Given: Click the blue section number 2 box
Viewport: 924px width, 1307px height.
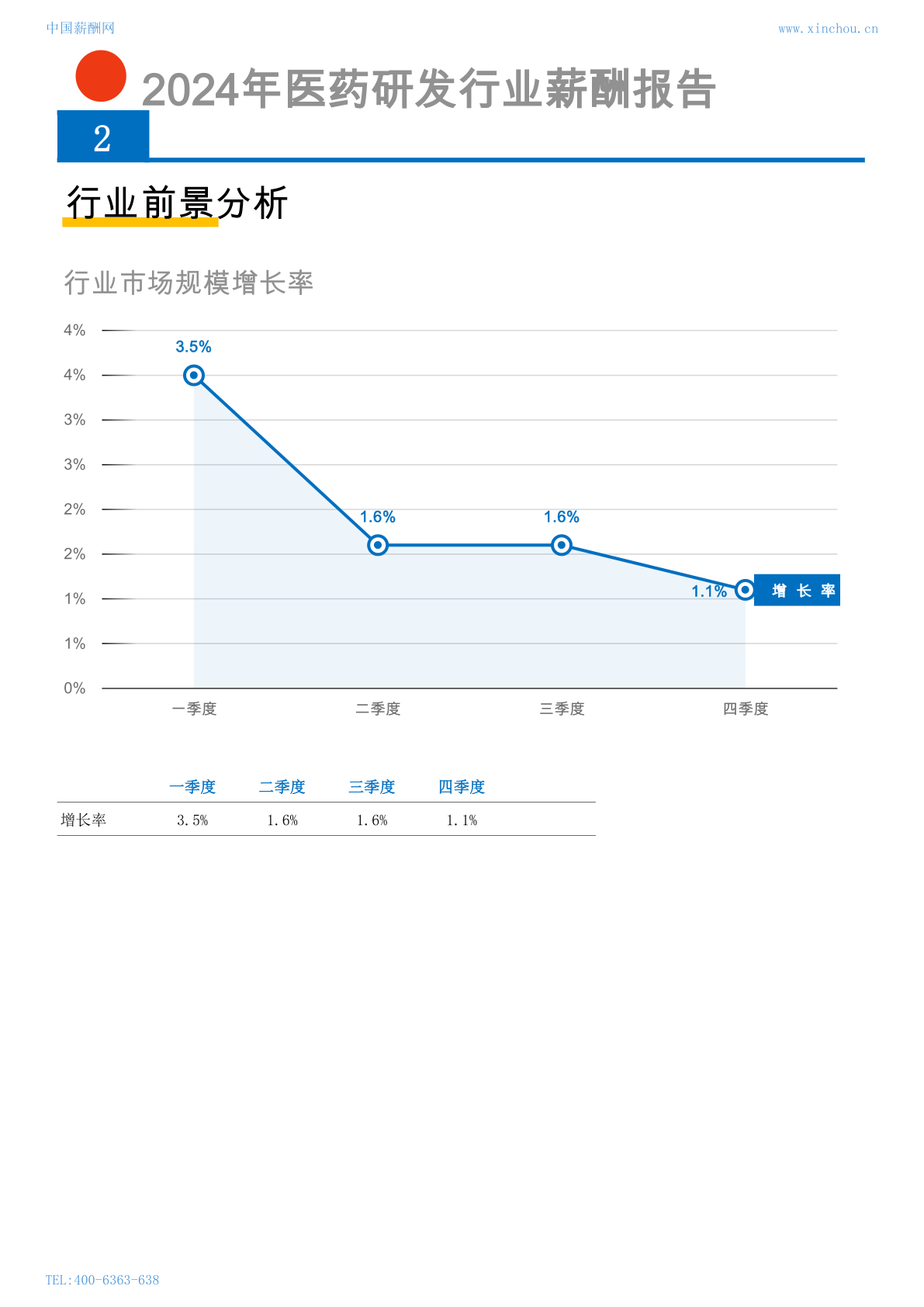Looking at the screenshot, I should pos(103,136).
